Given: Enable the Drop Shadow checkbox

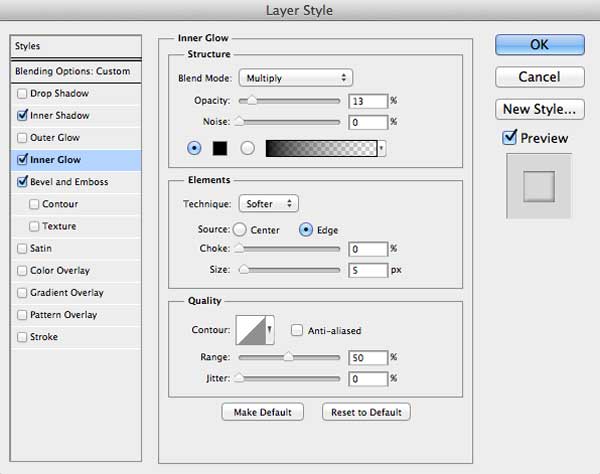Looking at the screenshot, I should (22, 93).
